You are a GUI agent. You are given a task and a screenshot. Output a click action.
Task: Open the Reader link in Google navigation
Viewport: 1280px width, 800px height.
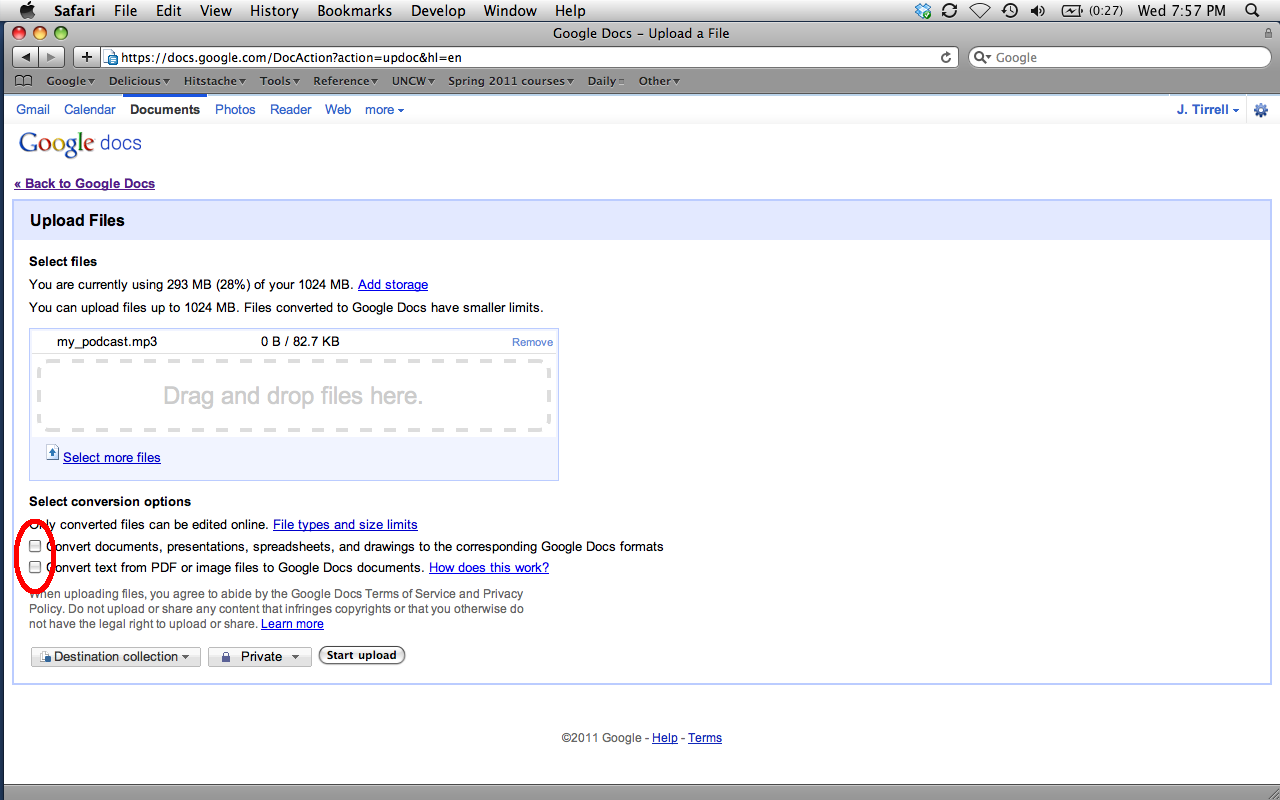291,110
